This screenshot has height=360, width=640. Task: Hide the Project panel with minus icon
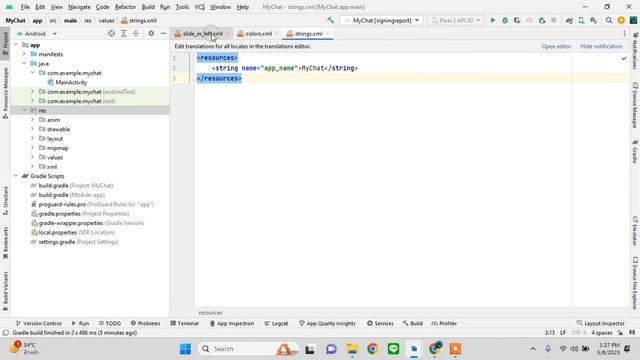[163, 33]
